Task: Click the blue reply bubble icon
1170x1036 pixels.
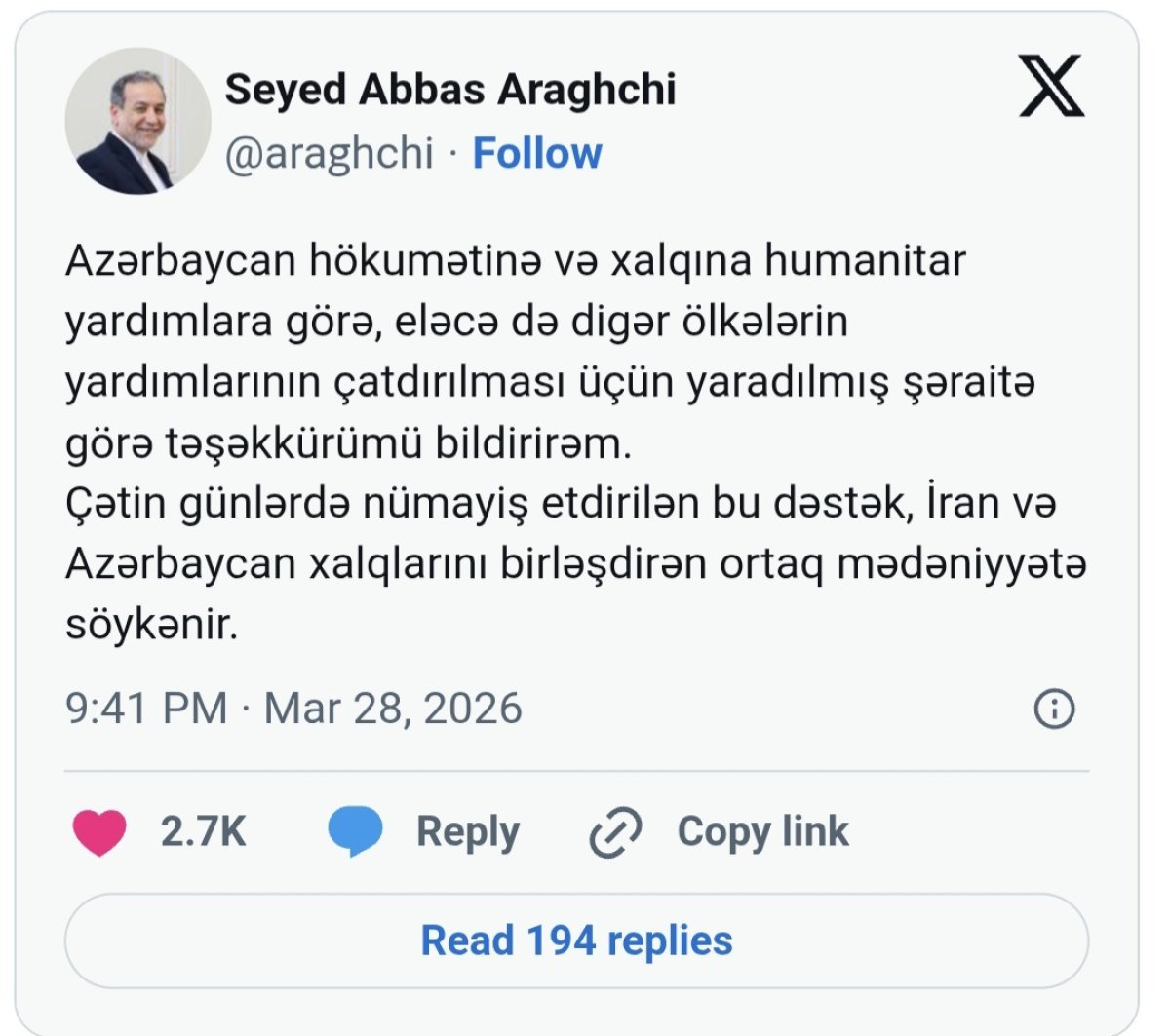Action: (355, 832)
